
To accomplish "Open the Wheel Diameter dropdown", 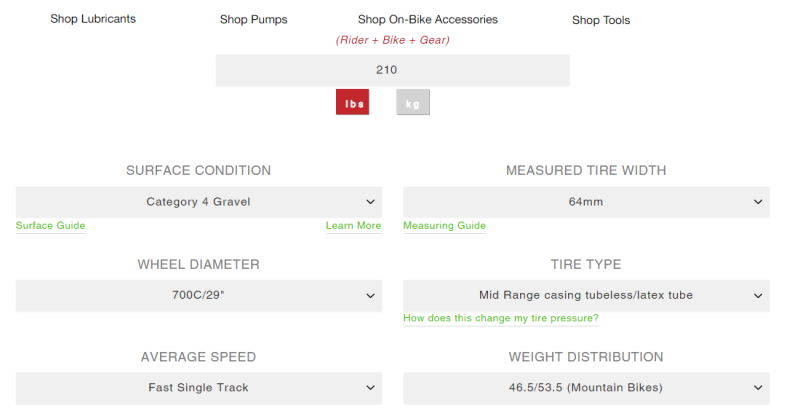I will pos(198,295).
